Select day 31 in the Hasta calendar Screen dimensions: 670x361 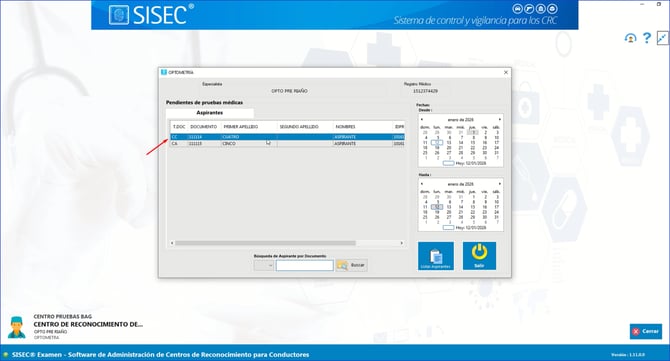click(497, 217)
